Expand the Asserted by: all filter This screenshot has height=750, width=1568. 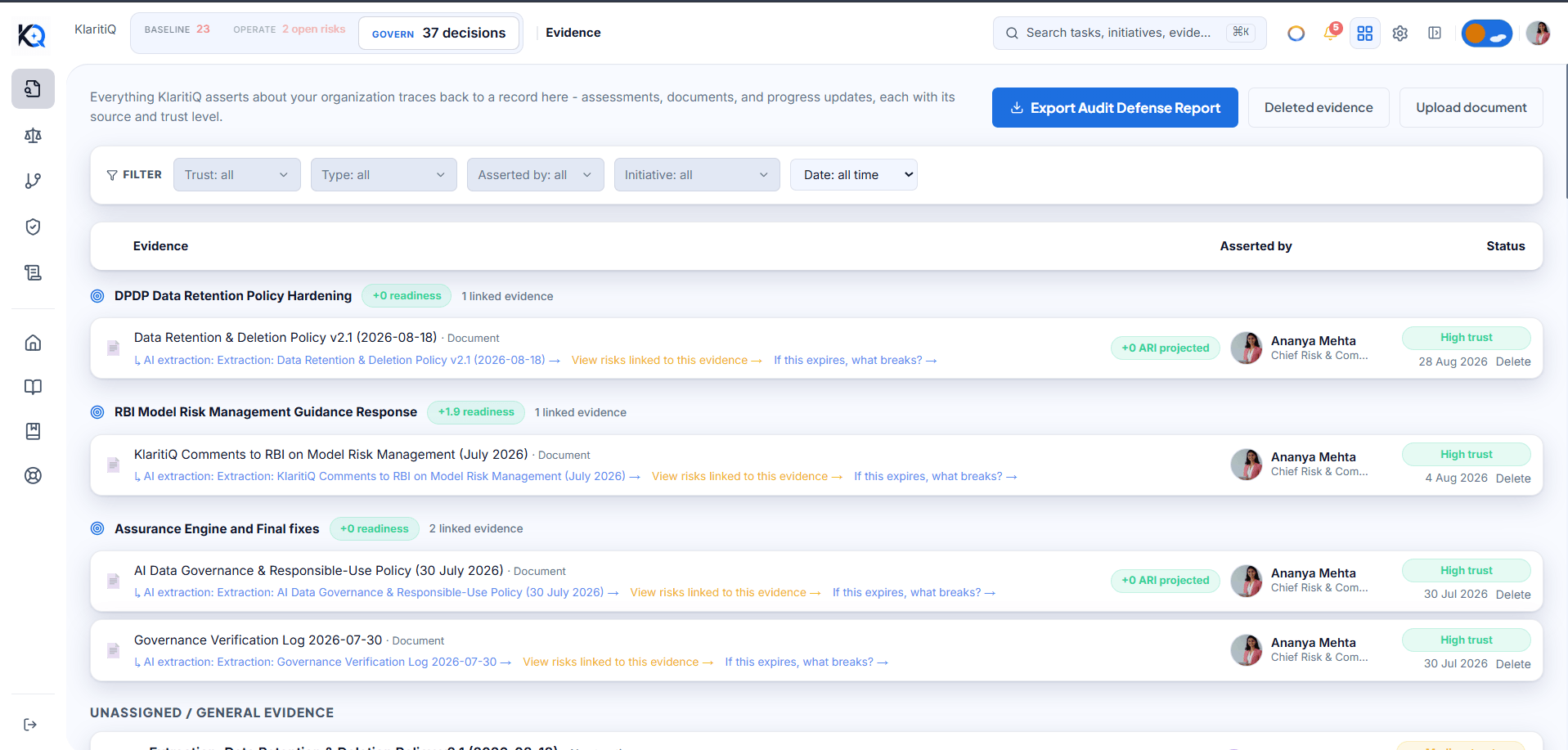click(535, 175)
